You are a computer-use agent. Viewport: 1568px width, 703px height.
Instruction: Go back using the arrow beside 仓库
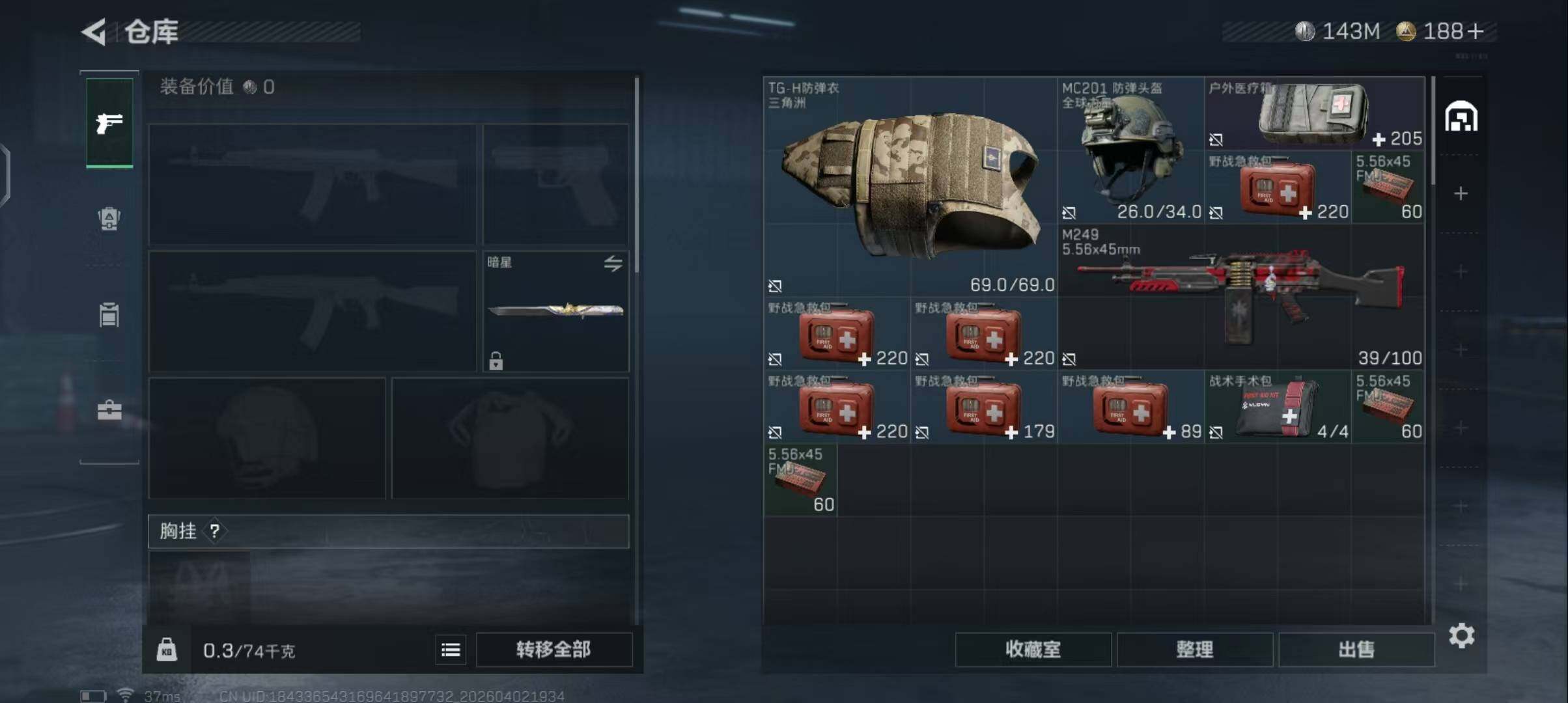pos(94,31)
